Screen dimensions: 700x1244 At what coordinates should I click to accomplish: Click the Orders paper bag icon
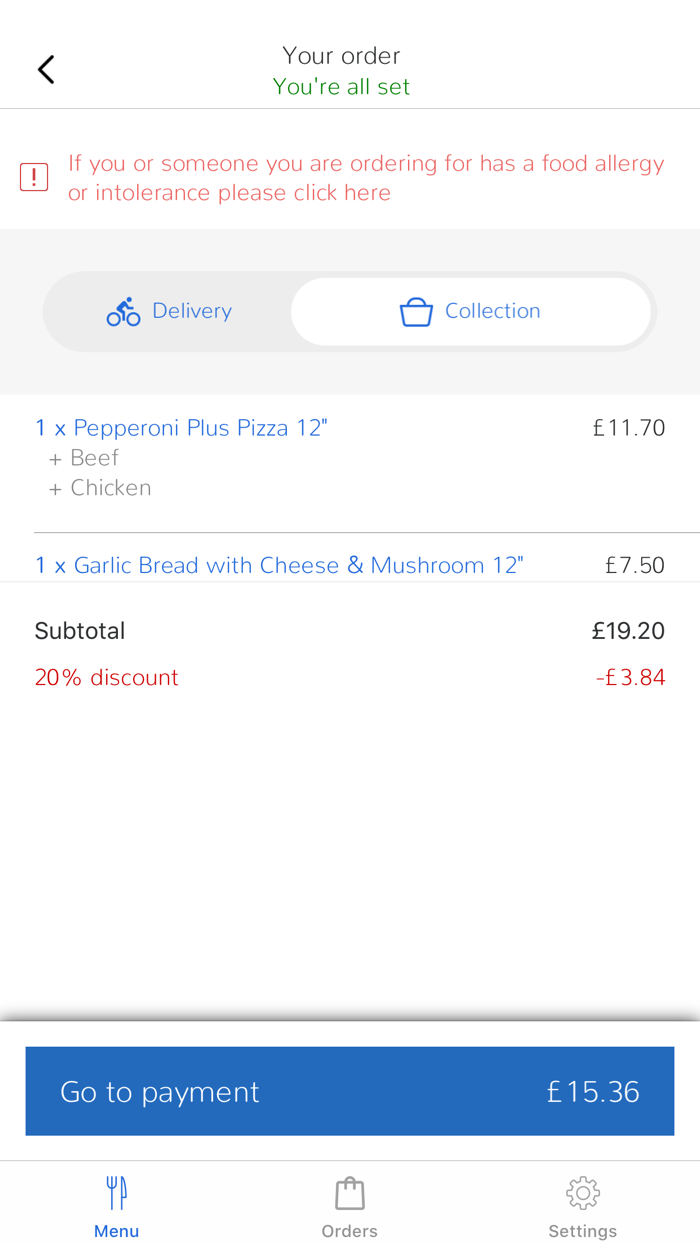click(x=349, y=1192)
